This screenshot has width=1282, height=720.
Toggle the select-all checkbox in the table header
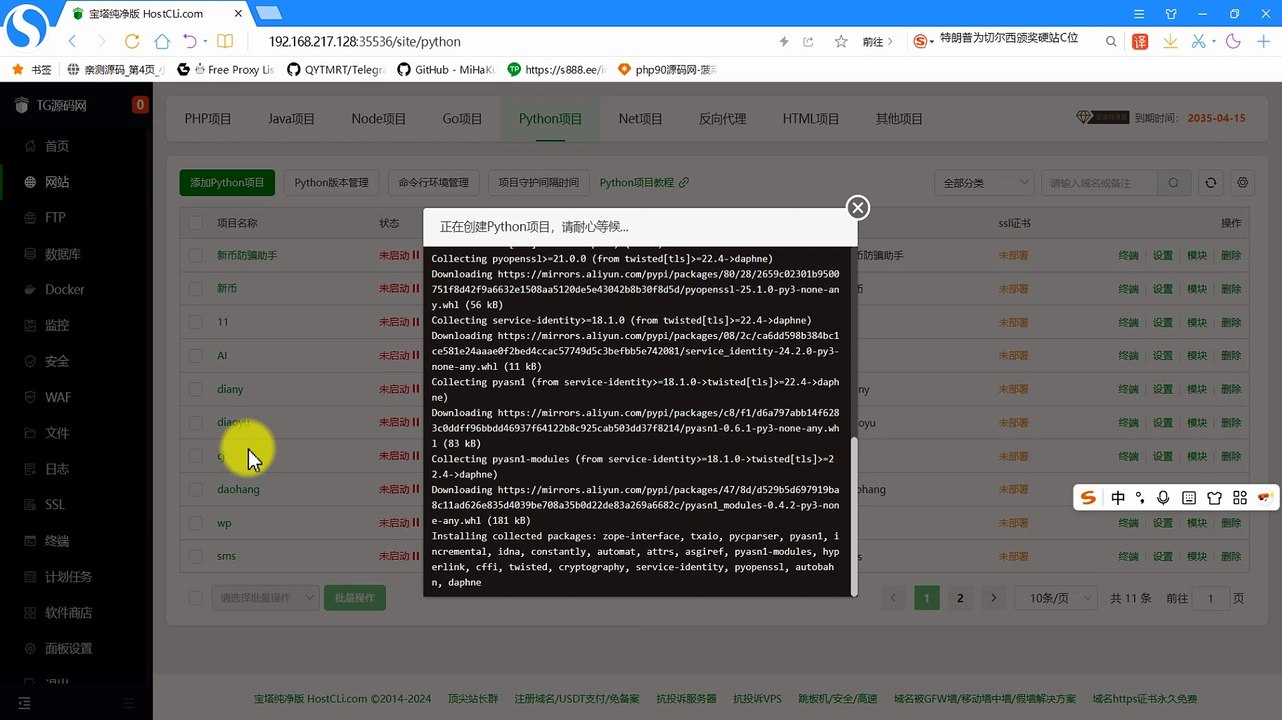point(196,223)
